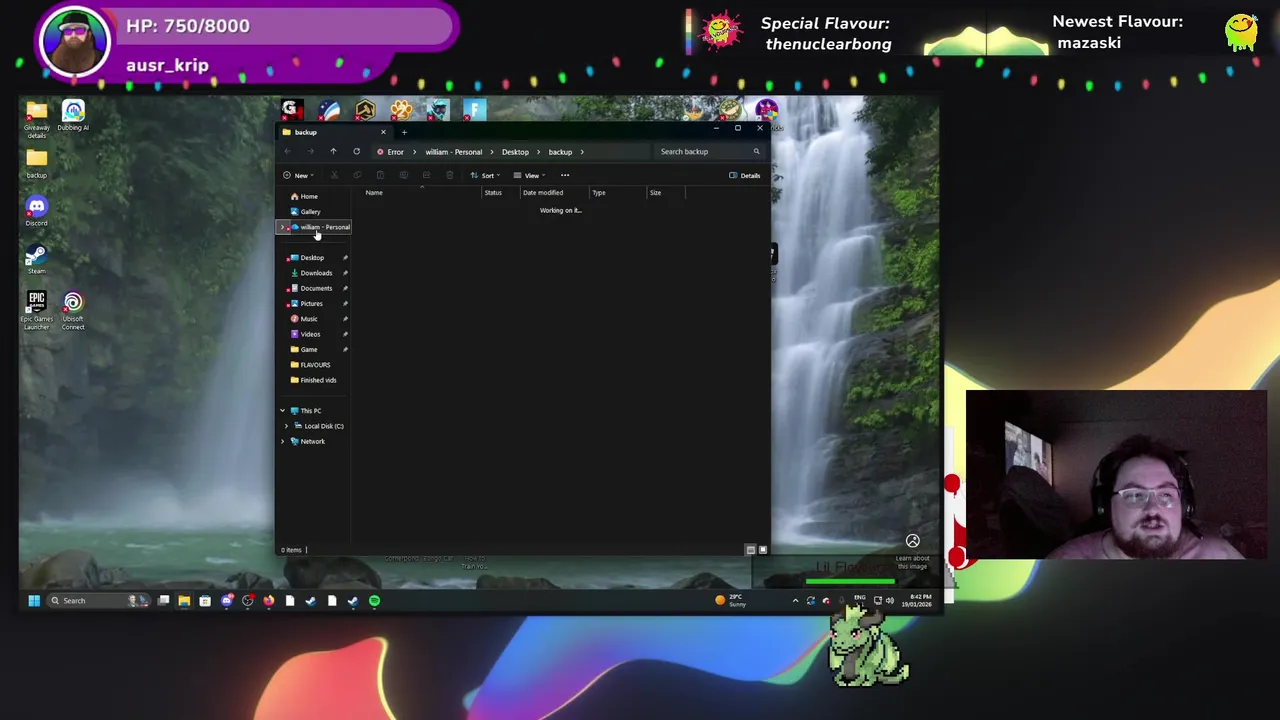Expand the Local Disk (C:) node
This screenshot has height=720, width=1280.
tap(286, 426)
